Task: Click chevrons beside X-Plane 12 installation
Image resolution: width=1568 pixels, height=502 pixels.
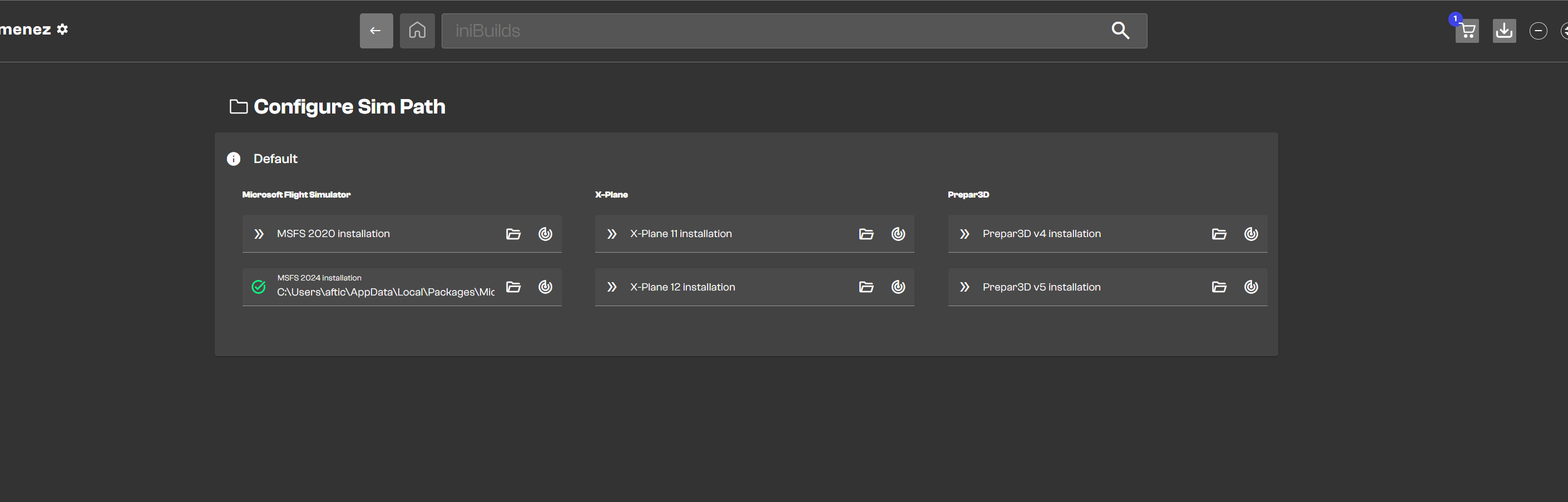Action: click(612, 287)
